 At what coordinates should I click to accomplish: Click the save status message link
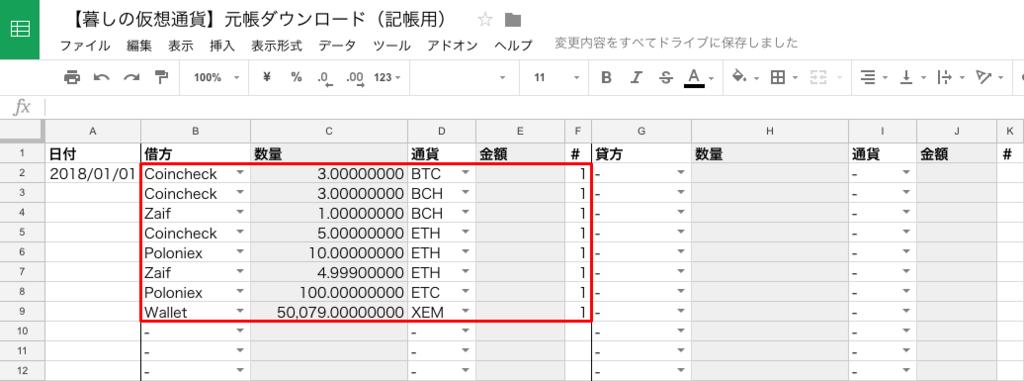click(x=677, y=44)
